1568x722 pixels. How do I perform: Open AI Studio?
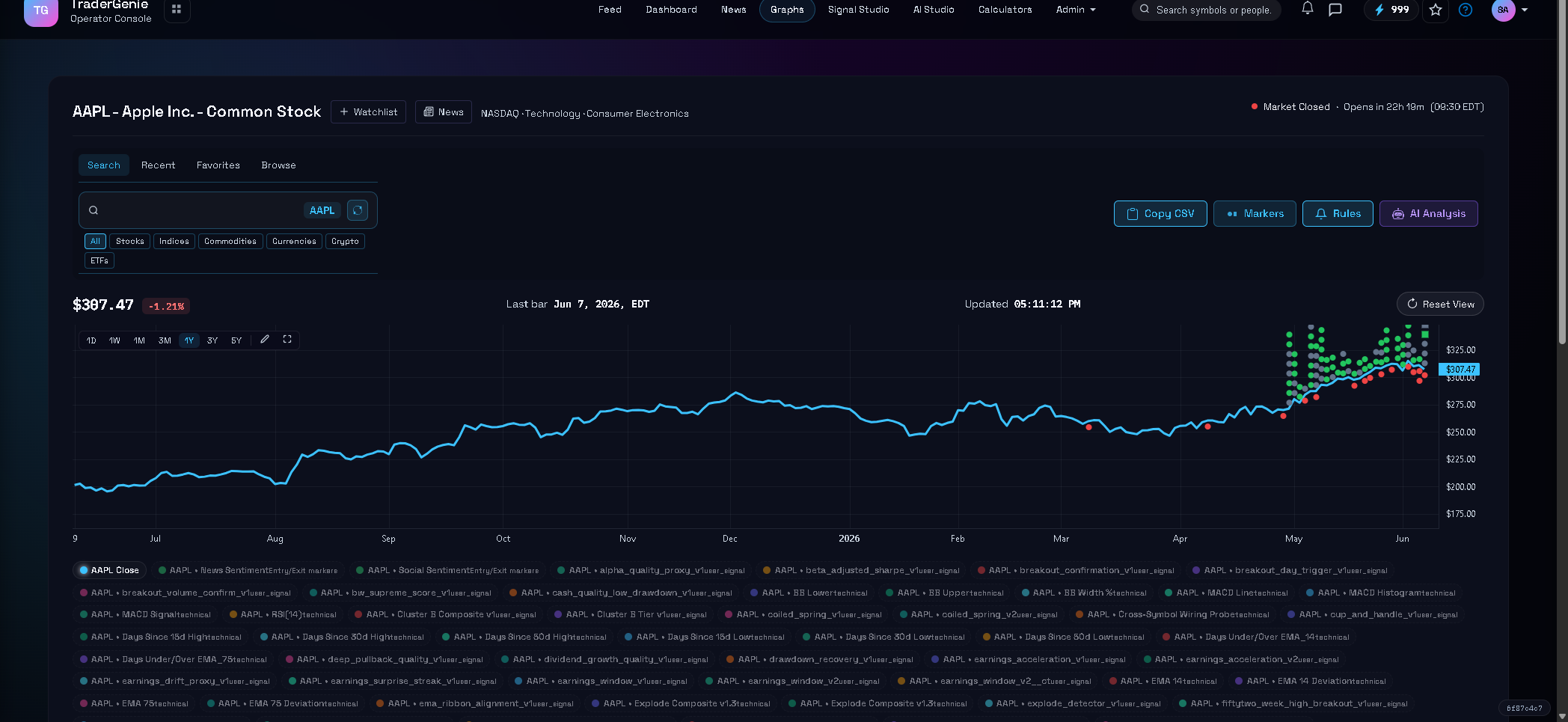click(x=934, y=10)
